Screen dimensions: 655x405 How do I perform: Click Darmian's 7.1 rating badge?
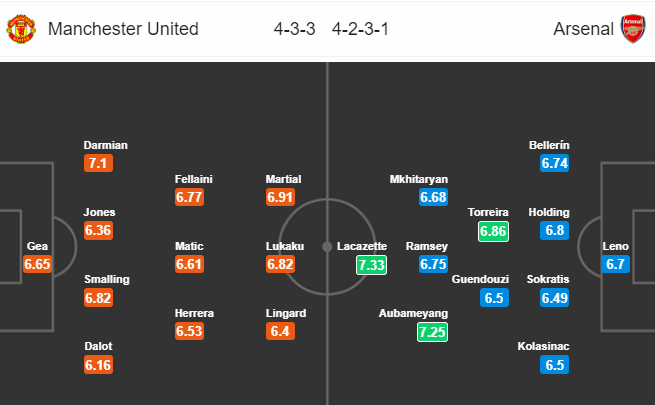coord(98,163)
